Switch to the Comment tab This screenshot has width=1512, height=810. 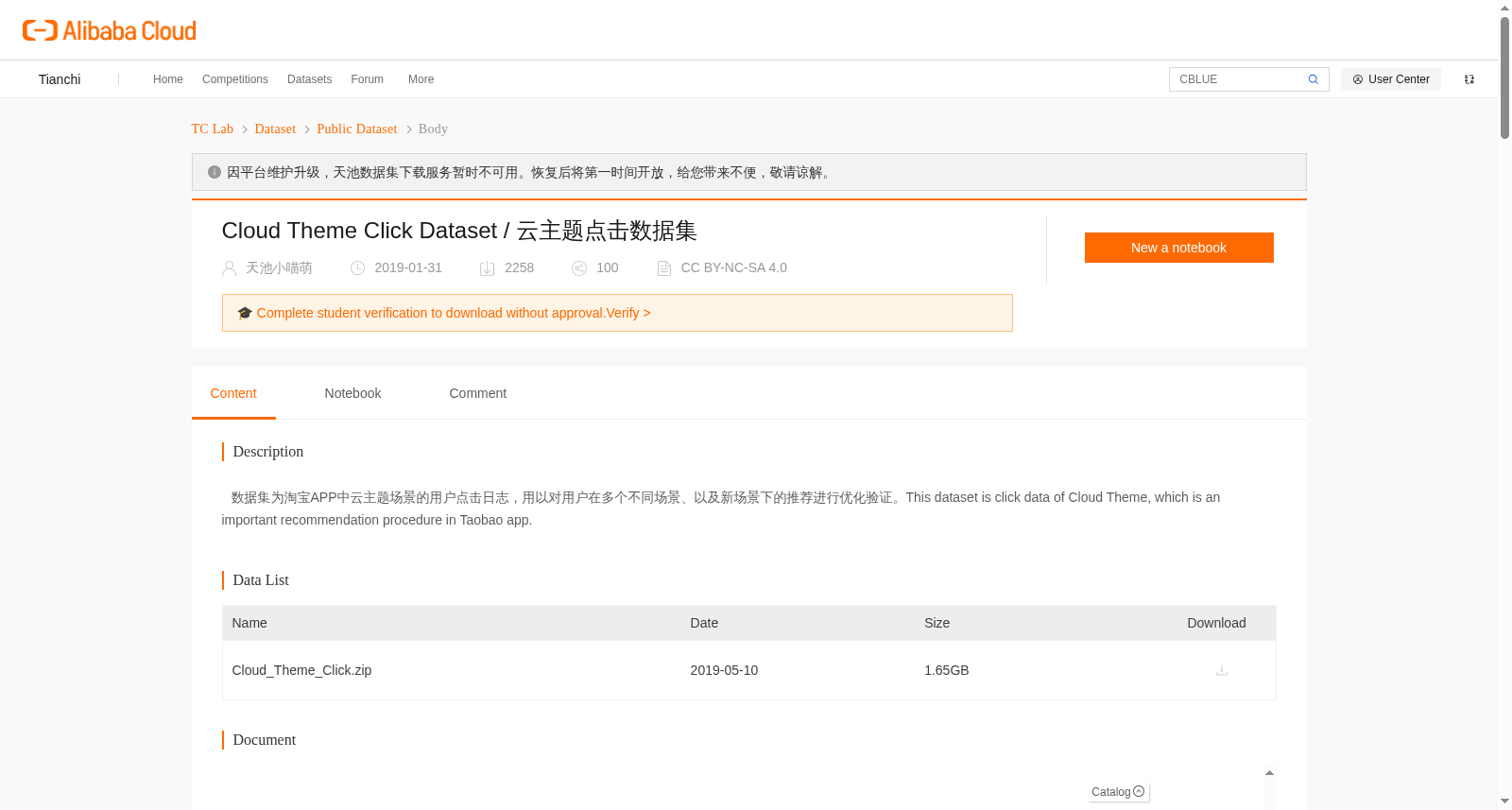click(477, 393)
